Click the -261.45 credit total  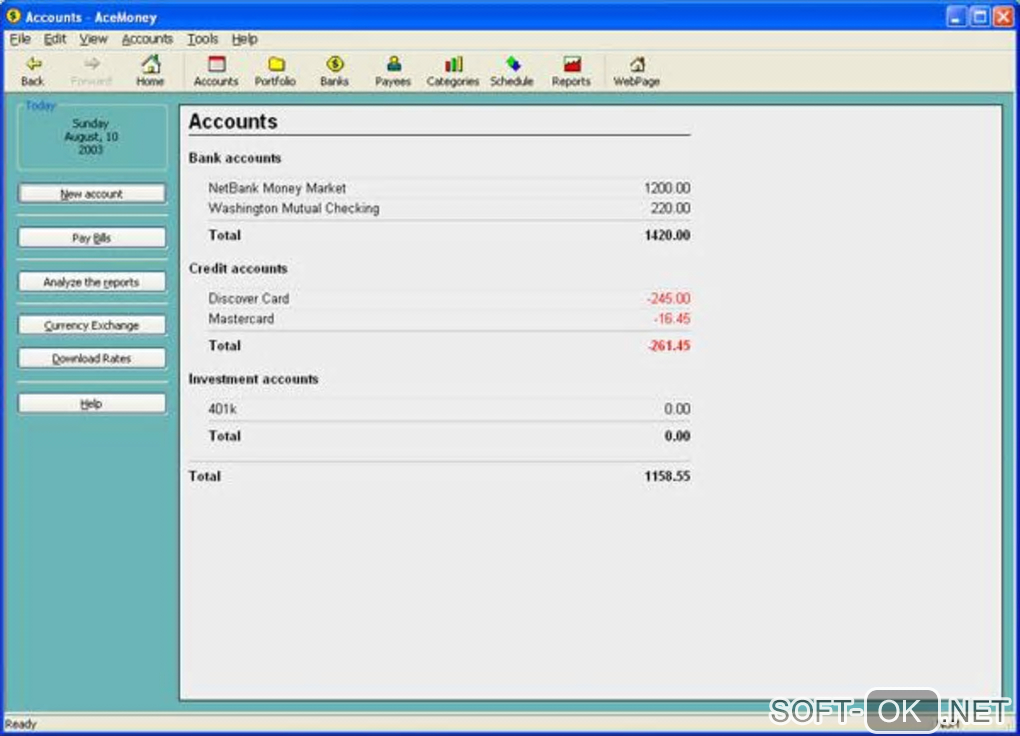[x=668, y=346]
